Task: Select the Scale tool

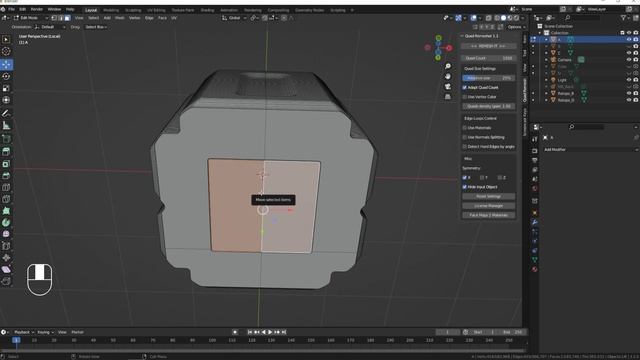Action: pos(6,88)
